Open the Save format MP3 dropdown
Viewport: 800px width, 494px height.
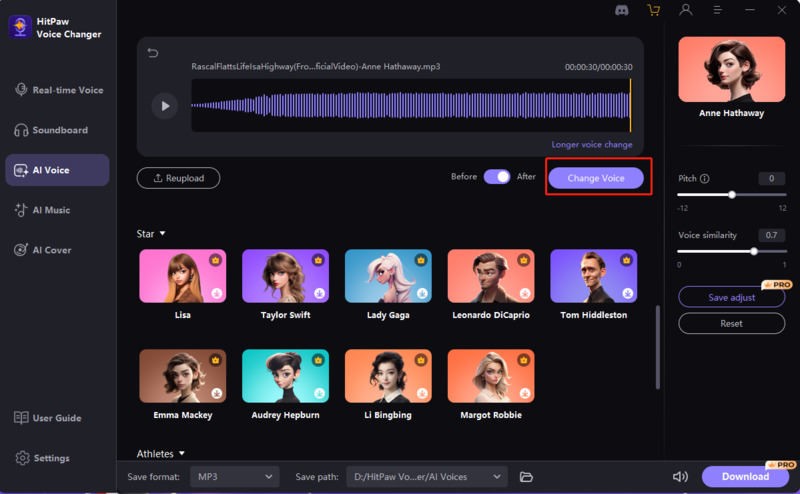[x=235, y=477]
